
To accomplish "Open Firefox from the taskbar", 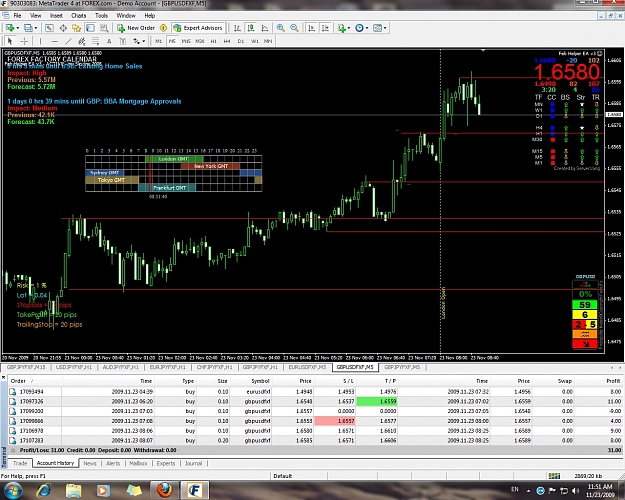I will pos(164,490).
